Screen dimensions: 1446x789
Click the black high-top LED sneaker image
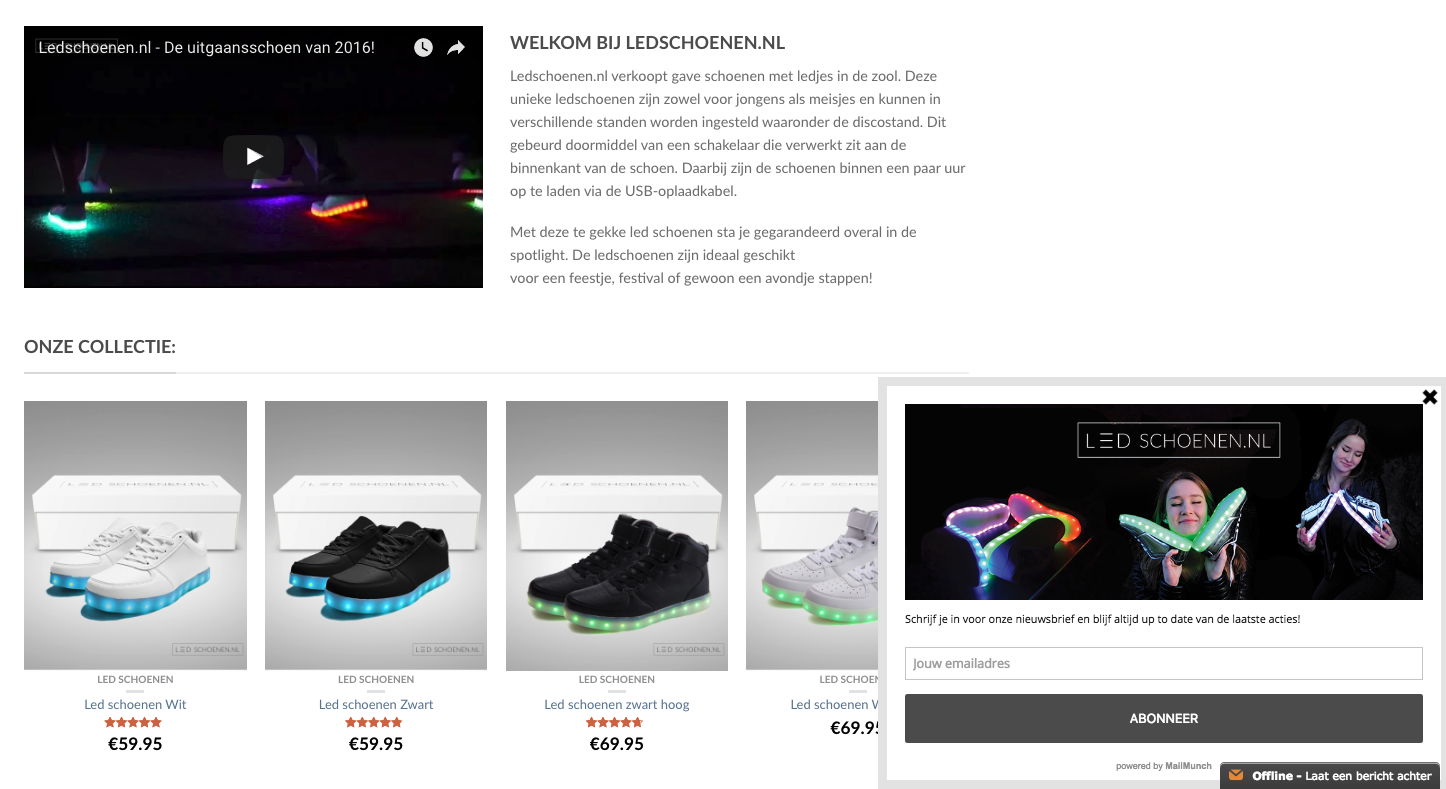click(617, 535)
